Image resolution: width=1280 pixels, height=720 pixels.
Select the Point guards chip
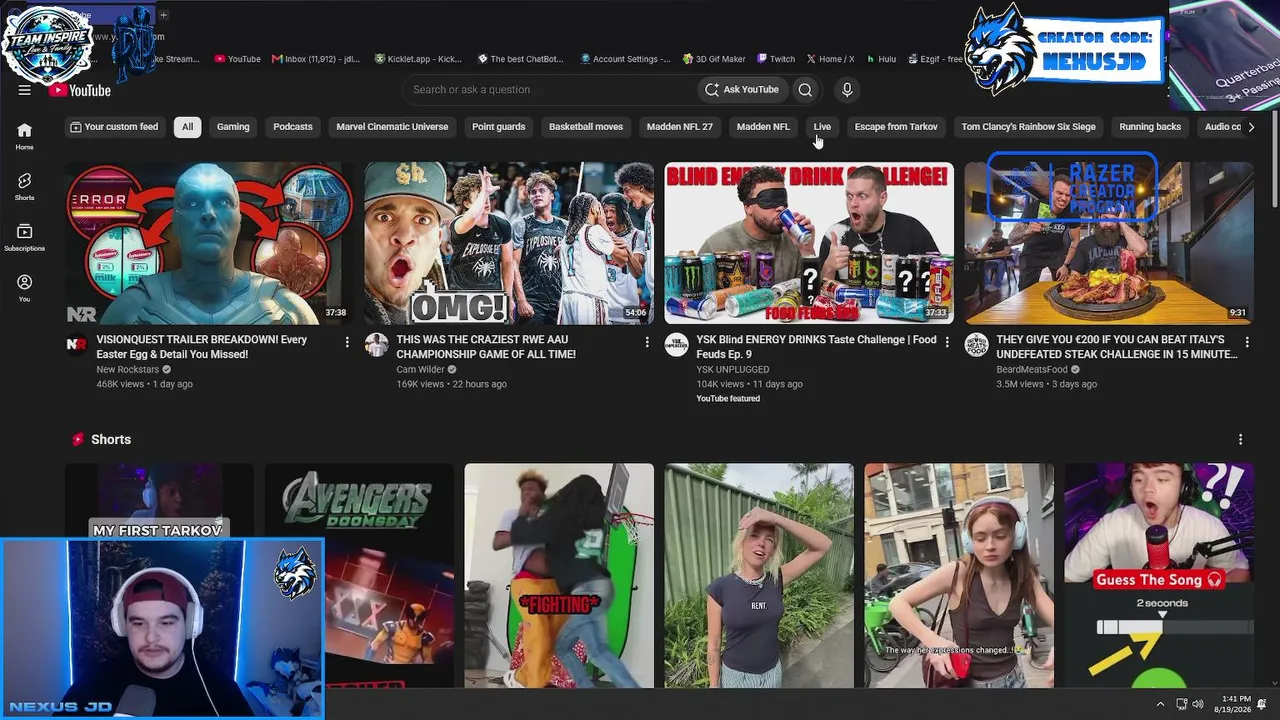[499, 127]
